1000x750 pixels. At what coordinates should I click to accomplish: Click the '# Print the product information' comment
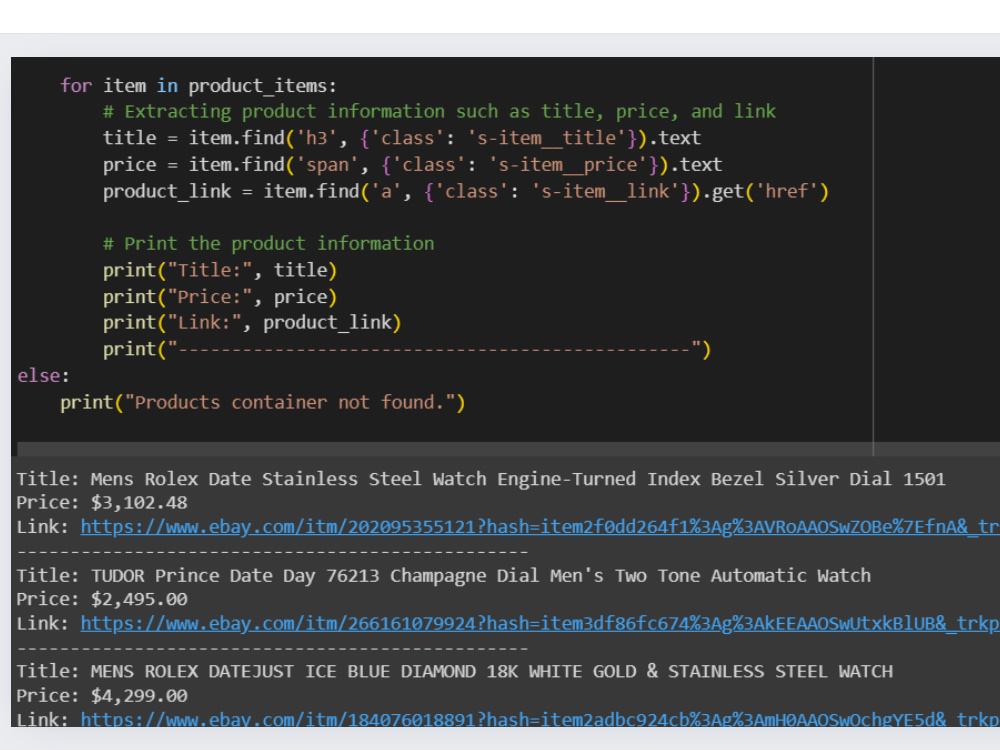pyautogui.click(x=268, y=244)
